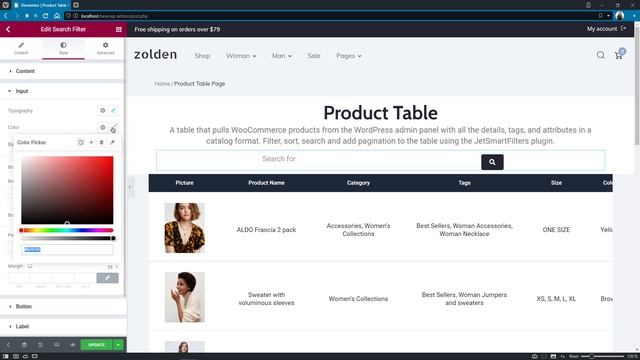Click the UPDATE button
Screen dimensions: 640x360
(97, 345)
